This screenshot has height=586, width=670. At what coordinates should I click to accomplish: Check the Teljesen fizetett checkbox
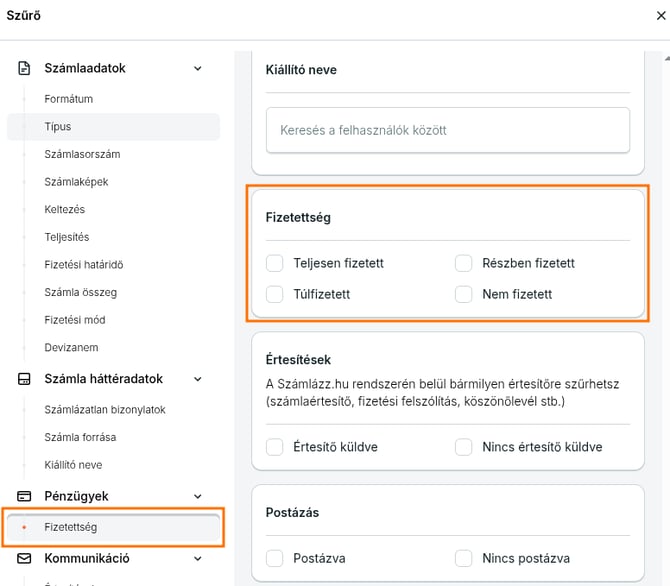pos(275,263)
